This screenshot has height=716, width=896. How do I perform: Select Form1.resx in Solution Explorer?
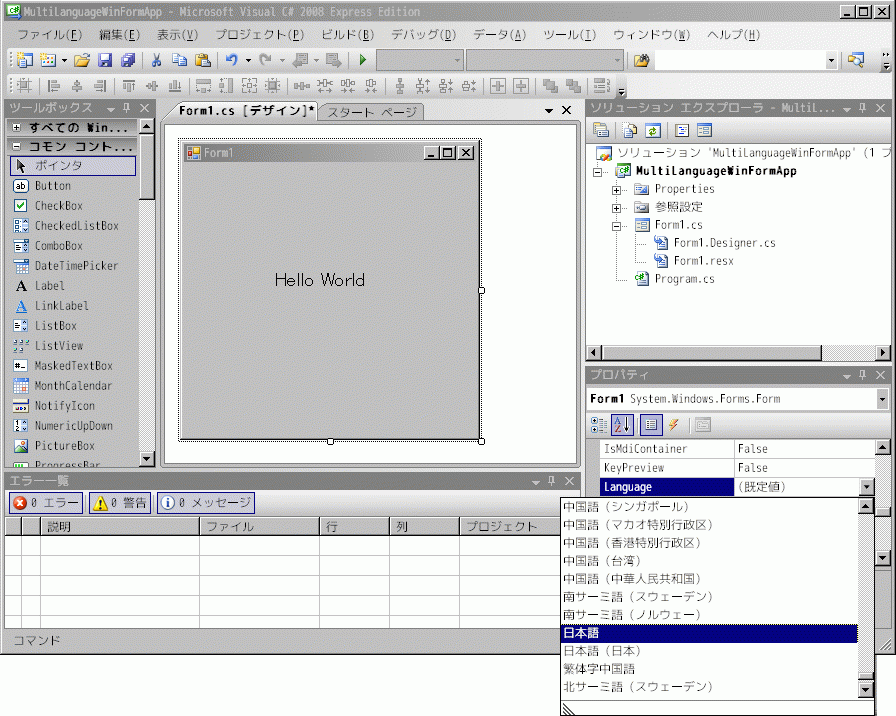[703, 261]
